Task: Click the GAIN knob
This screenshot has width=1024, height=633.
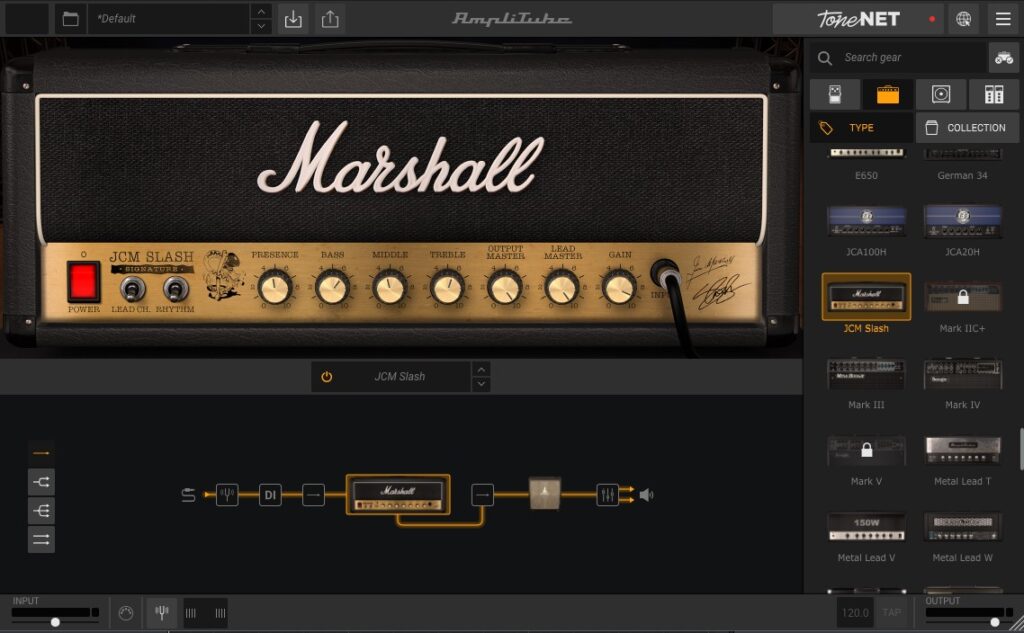Action: [619, 288]
